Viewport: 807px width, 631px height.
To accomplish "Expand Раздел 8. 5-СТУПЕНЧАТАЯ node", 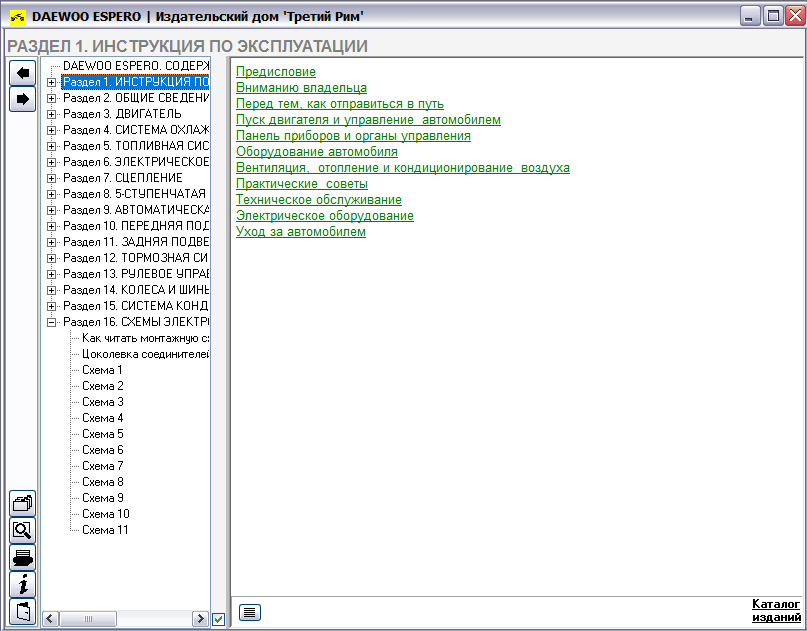I will click(x=51, y=194).
